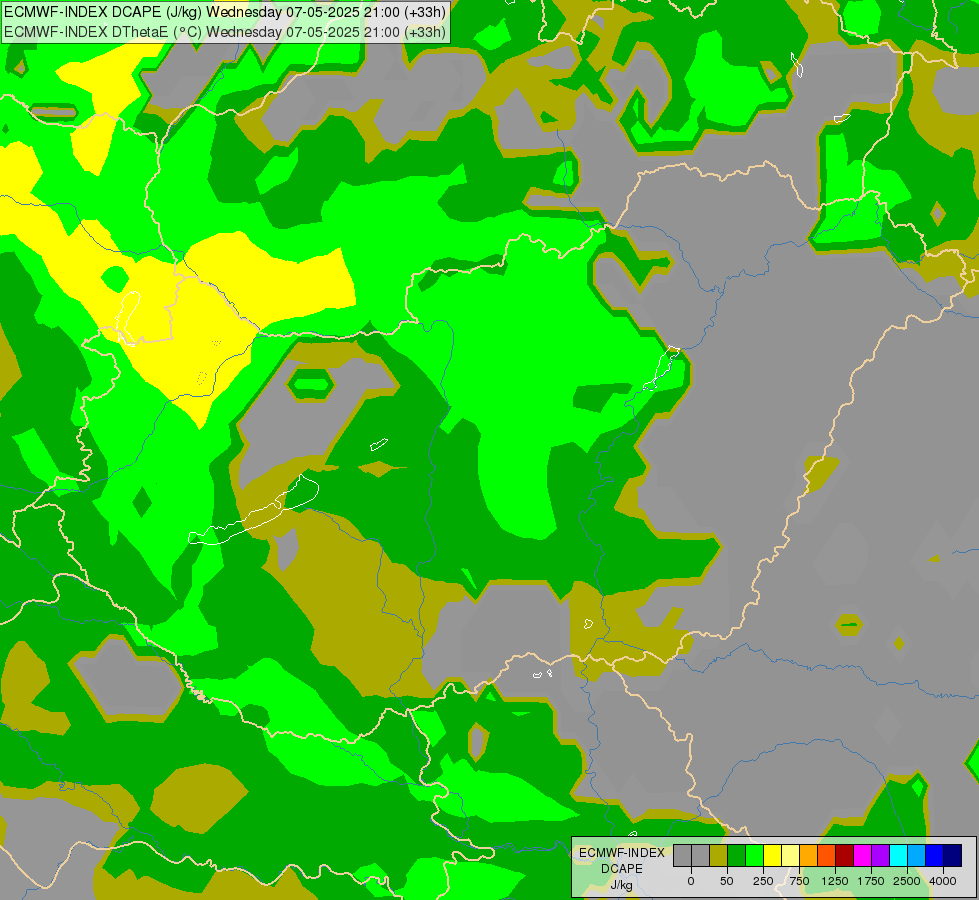The height and width of the screenshot is (900, 979).
Task: Click the cyan legend swatch
Action: click(898, 856)
